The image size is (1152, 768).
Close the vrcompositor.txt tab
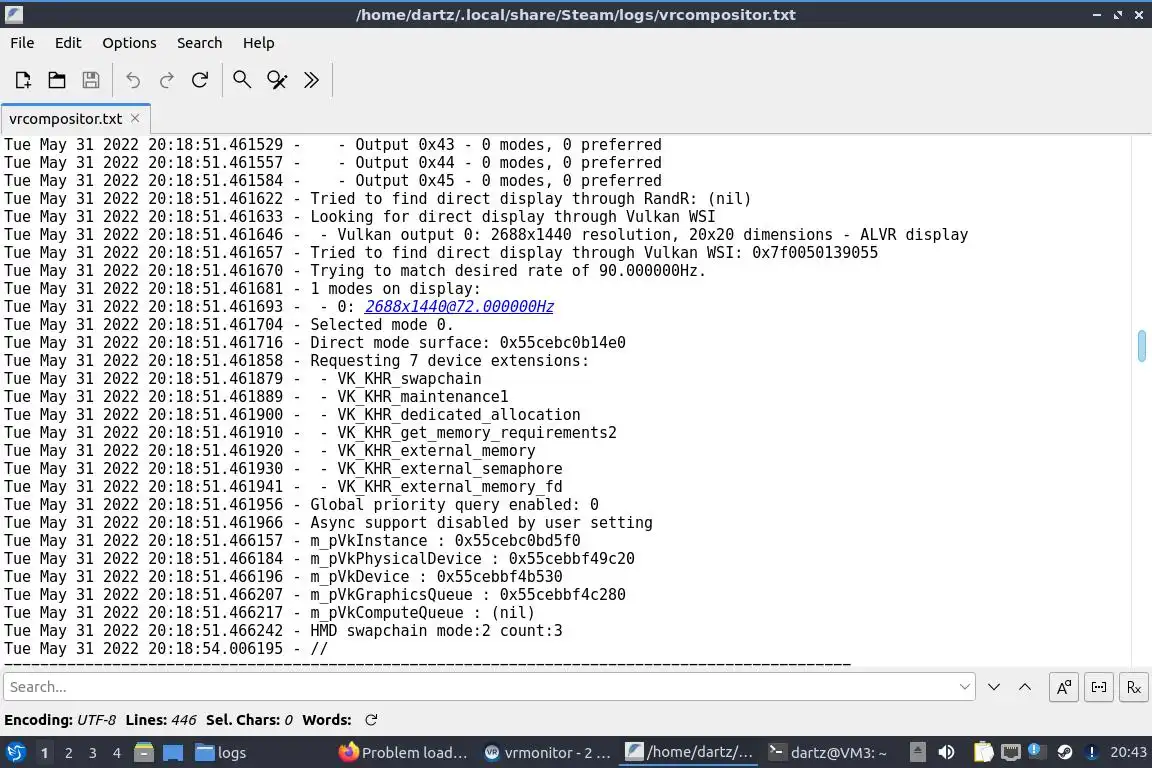click(x=135, y=118)
